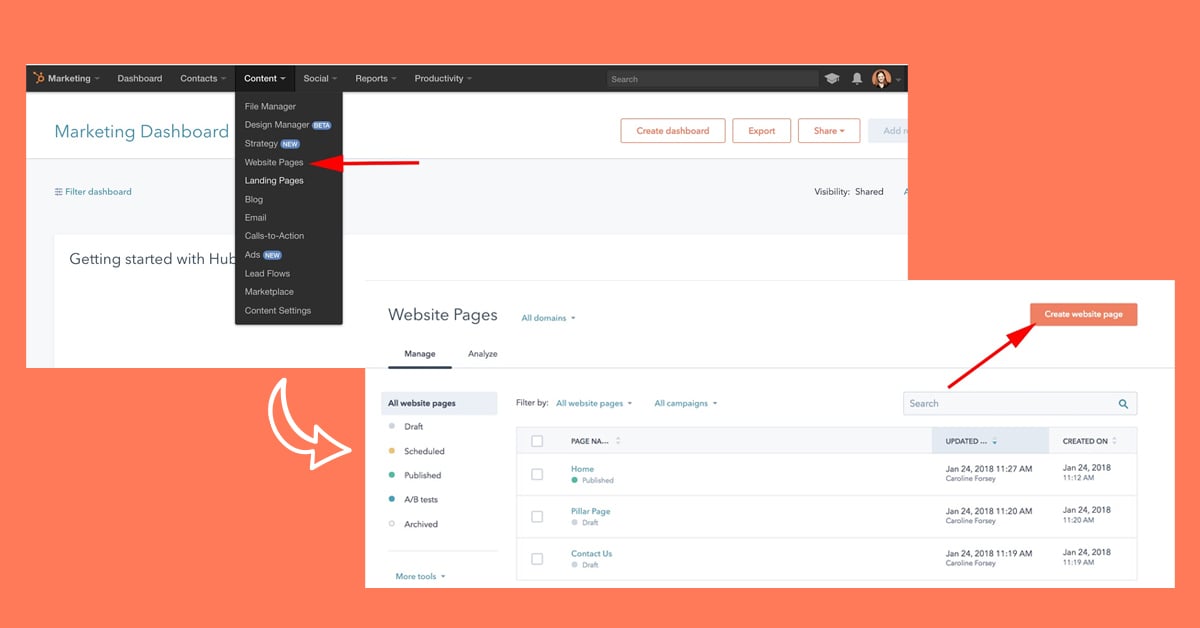Open the Home page link

(582, 469)
